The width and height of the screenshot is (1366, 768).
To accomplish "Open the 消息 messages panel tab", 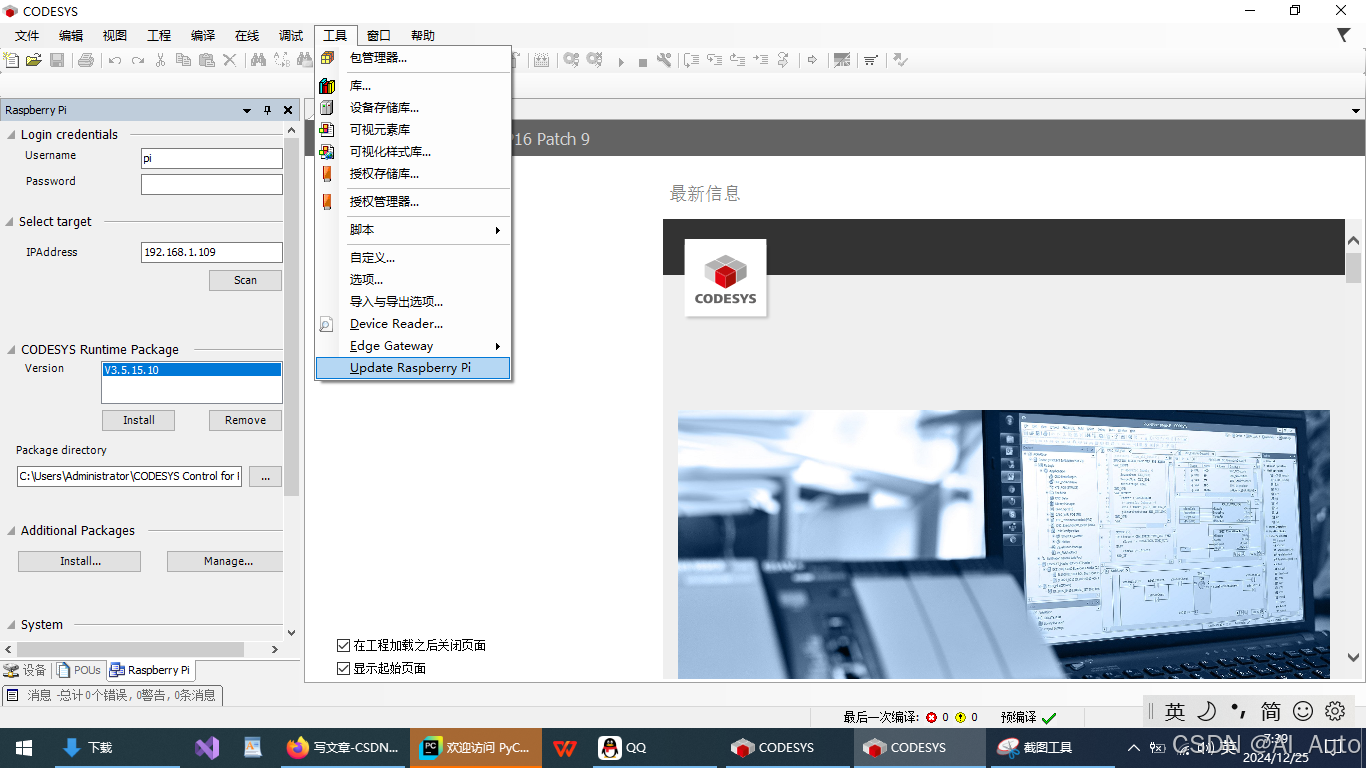I will (x=111, y=695).
